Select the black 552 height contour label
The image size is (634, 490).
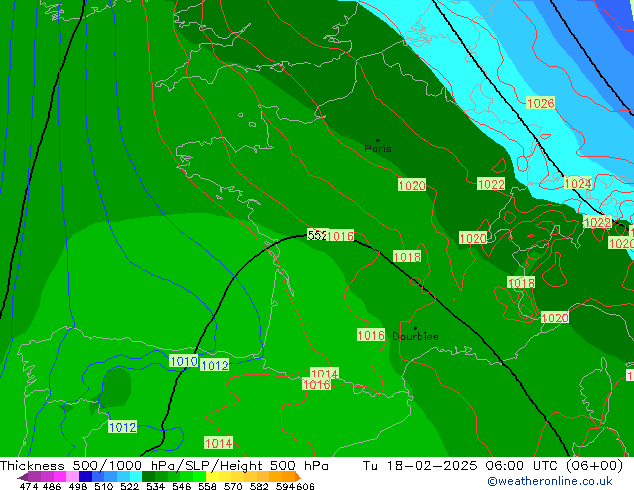coord(317,235)
